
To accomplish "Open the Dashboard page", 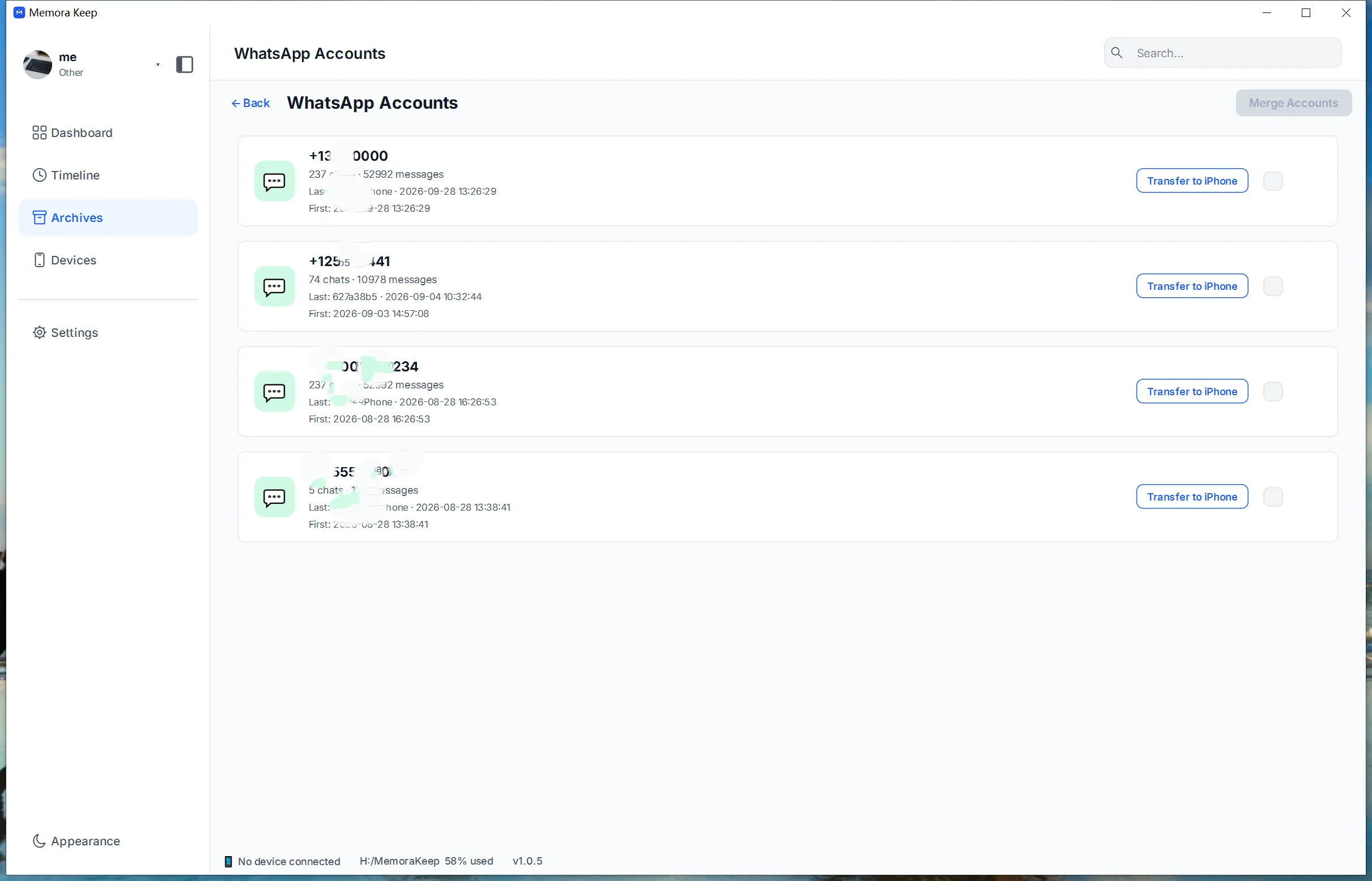I will tap(108, 132).
